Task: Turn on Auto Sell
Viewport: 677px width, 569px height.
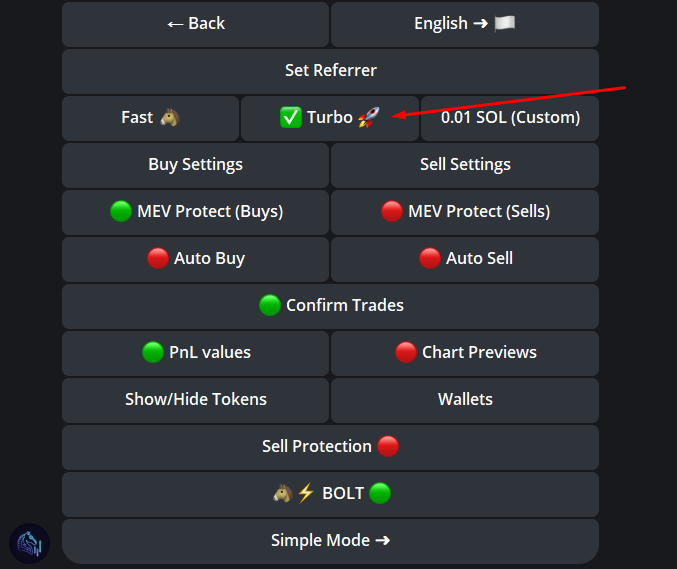Action: pos(465,259)
